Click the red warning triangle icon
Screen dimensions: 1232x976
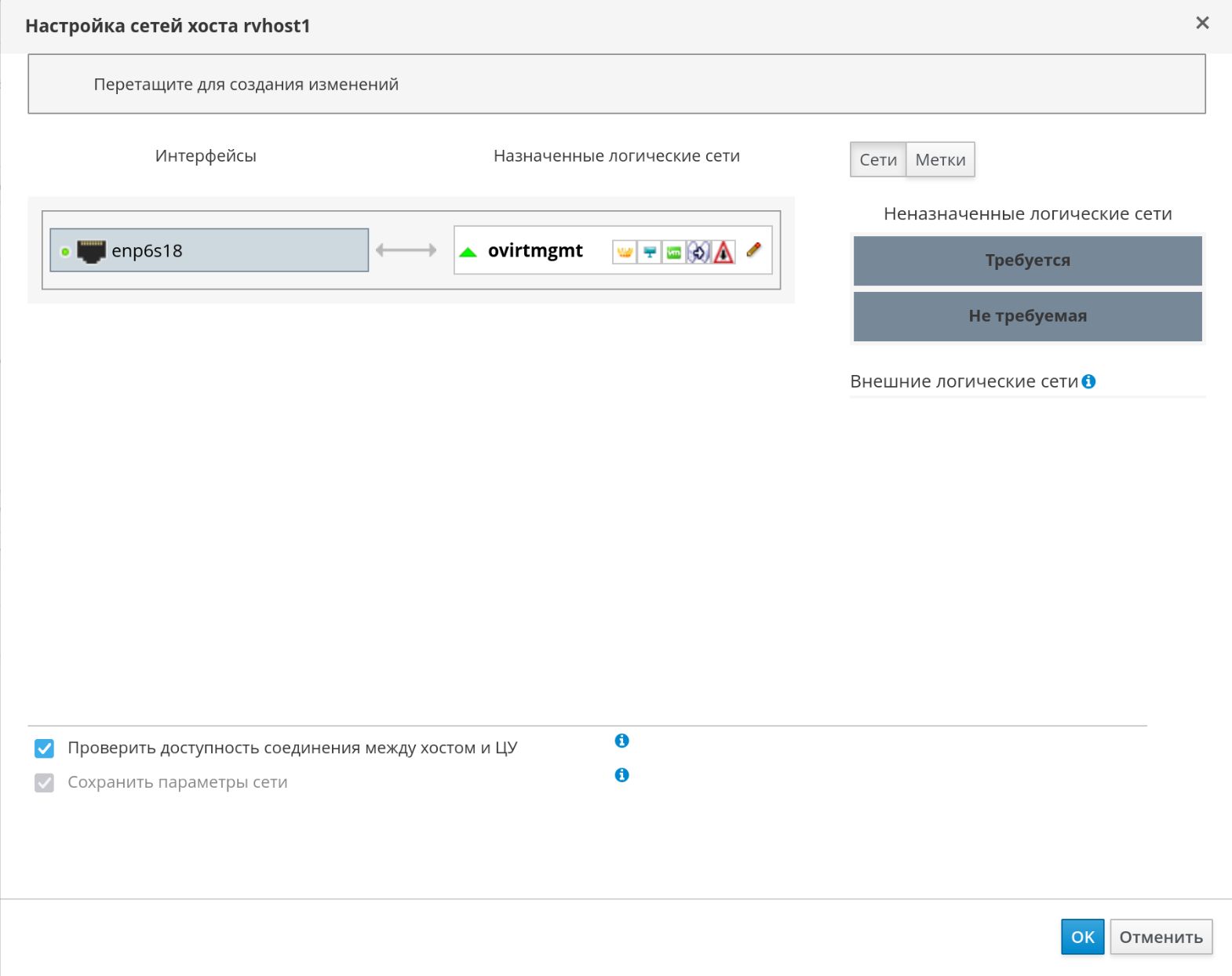[724, 252]
